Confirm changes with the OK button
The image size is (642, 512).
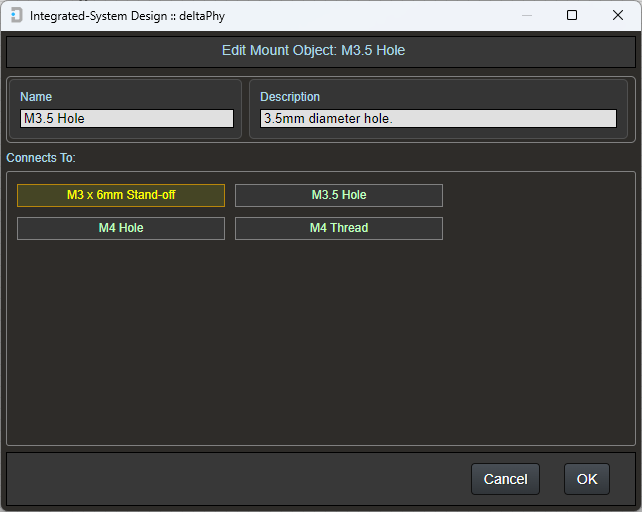point(587,479)
